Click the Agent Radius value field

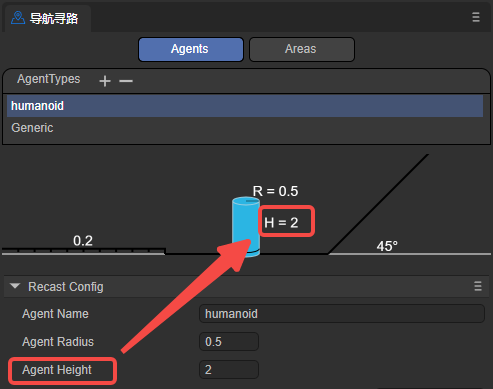point(229,342)
